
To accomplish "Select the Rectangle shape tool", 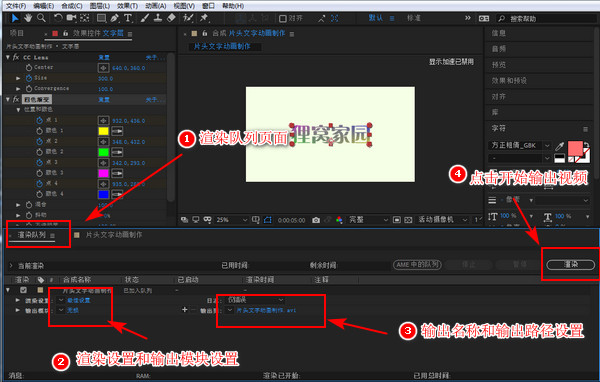I will pyautogui.click(x=101, y=18).
